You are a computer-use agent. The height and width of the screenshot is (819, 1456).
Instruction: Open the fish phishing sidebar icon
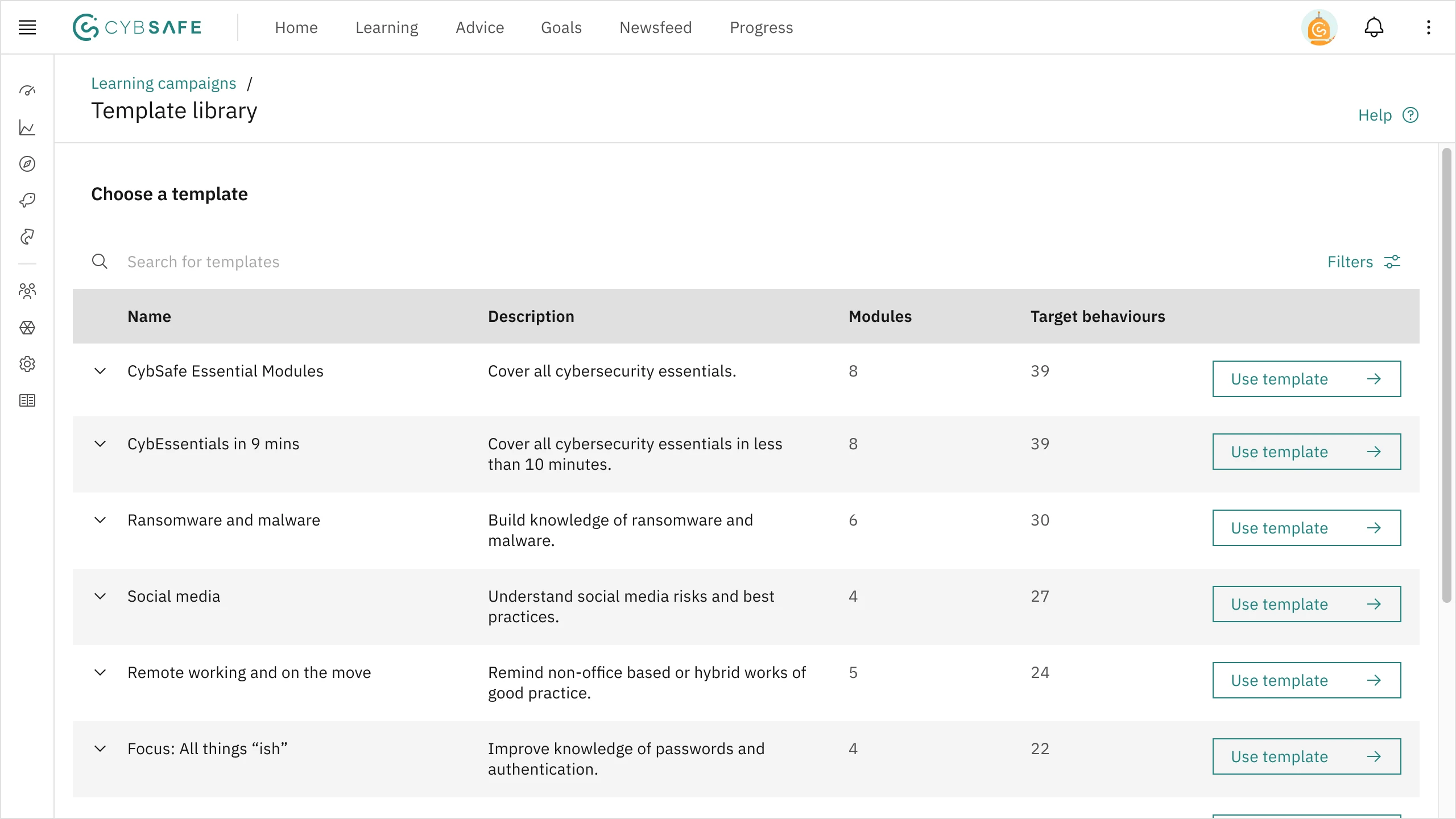point(27,200)
